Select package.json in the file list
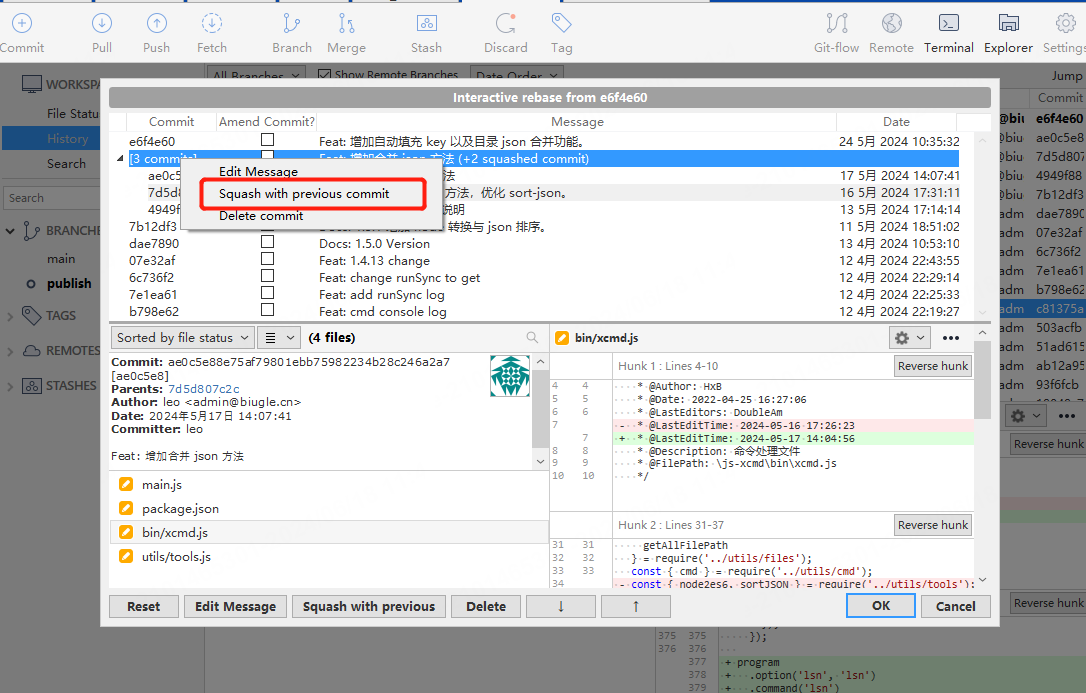This screenshot has width=1086, height=693. coord(180,509)
